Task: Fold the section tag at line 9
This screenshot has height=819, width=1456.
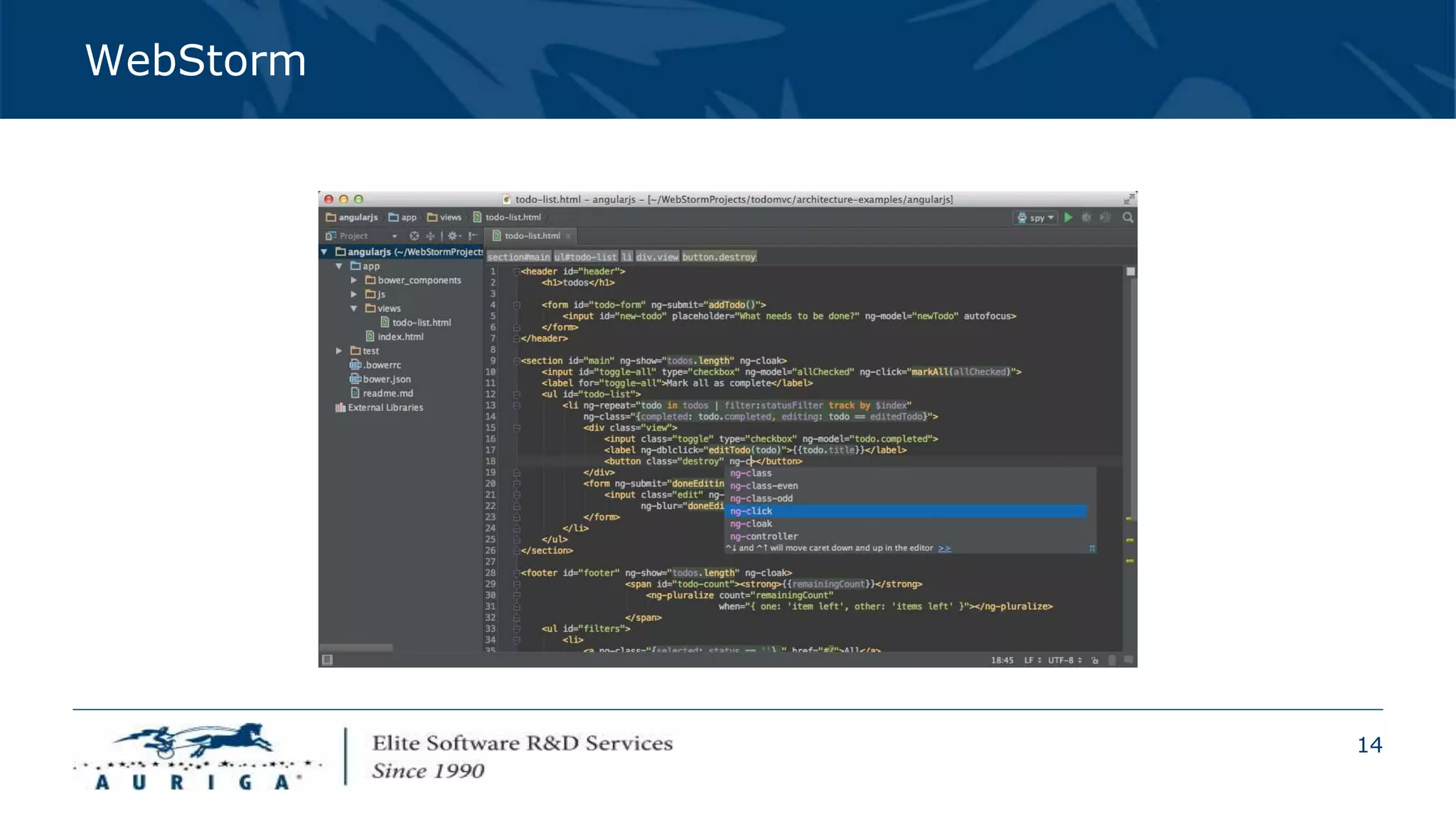Action: pos(517,361)
